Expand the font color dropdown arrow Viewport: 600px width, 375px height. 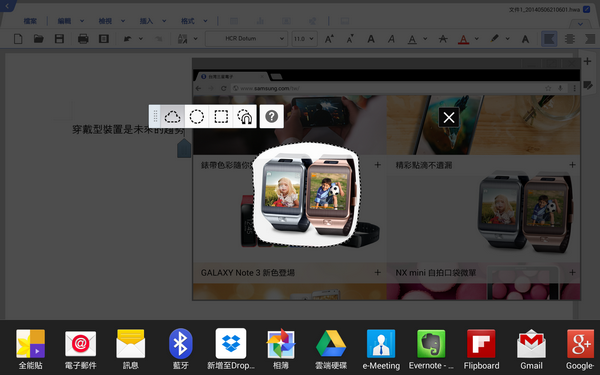point(477,39)
